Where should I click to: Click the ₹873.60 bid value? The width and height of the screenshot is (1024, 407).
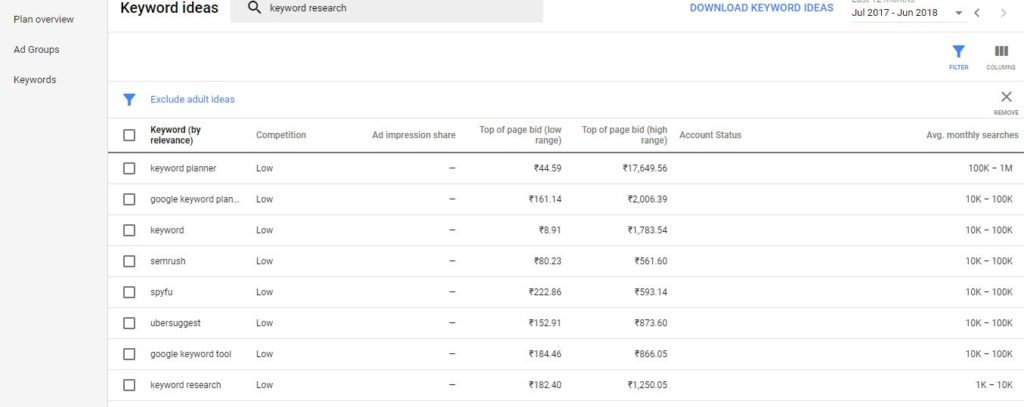650,323
